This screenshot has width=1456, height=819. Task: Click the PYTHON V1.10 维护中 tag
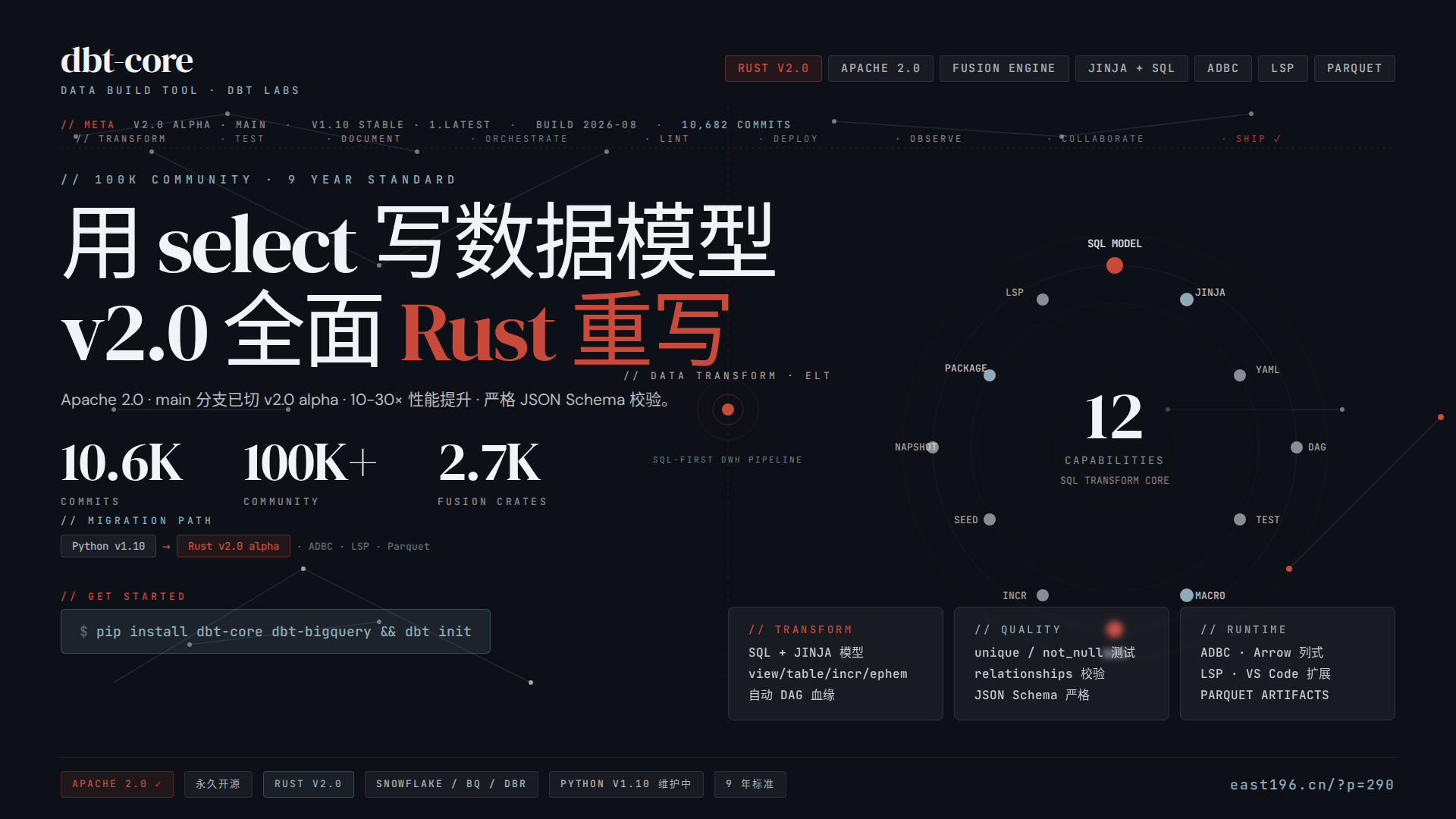click(x=626, y=784)
